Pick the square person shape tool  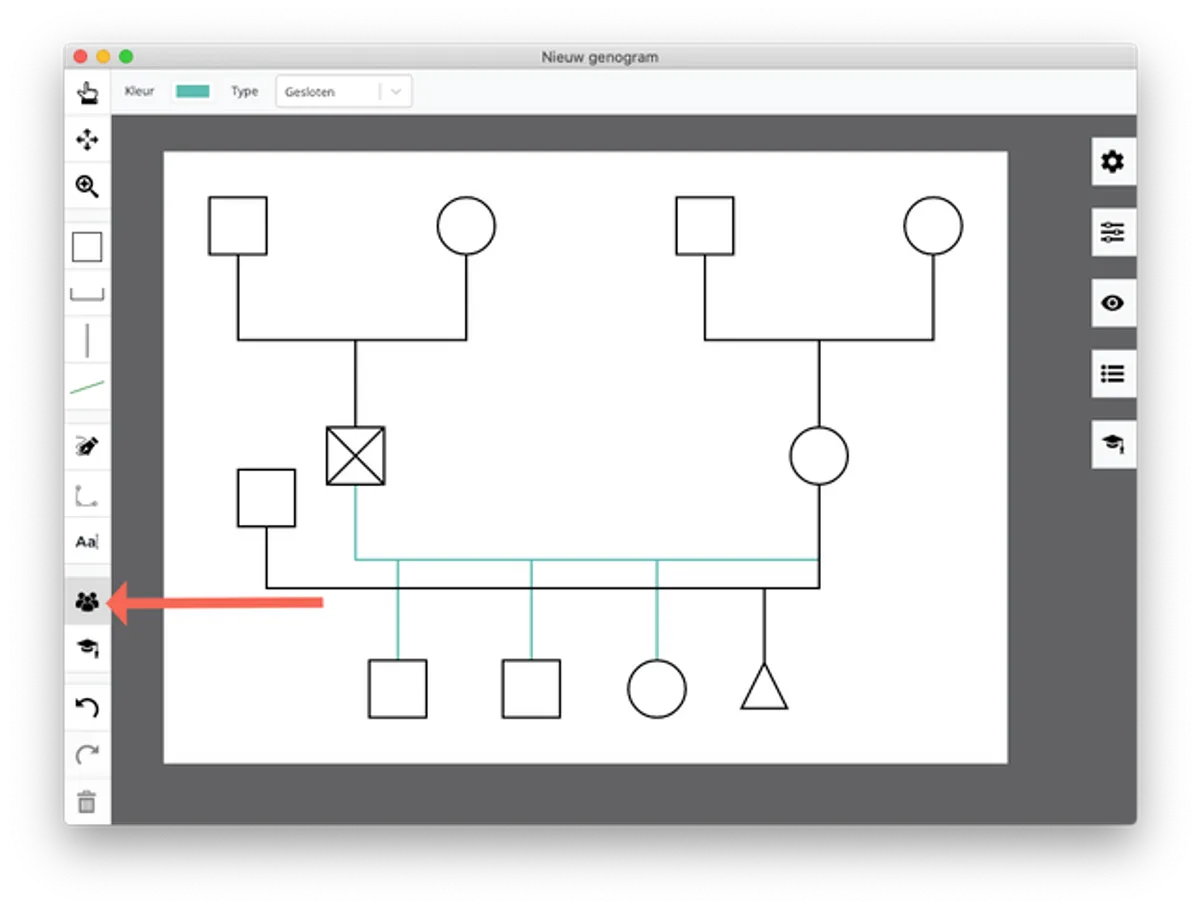click(87, 247)
